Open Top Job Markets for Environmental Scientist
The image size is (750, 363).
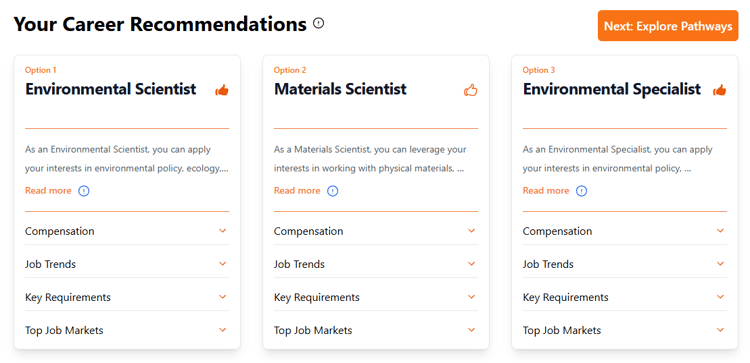pos(127,330)
